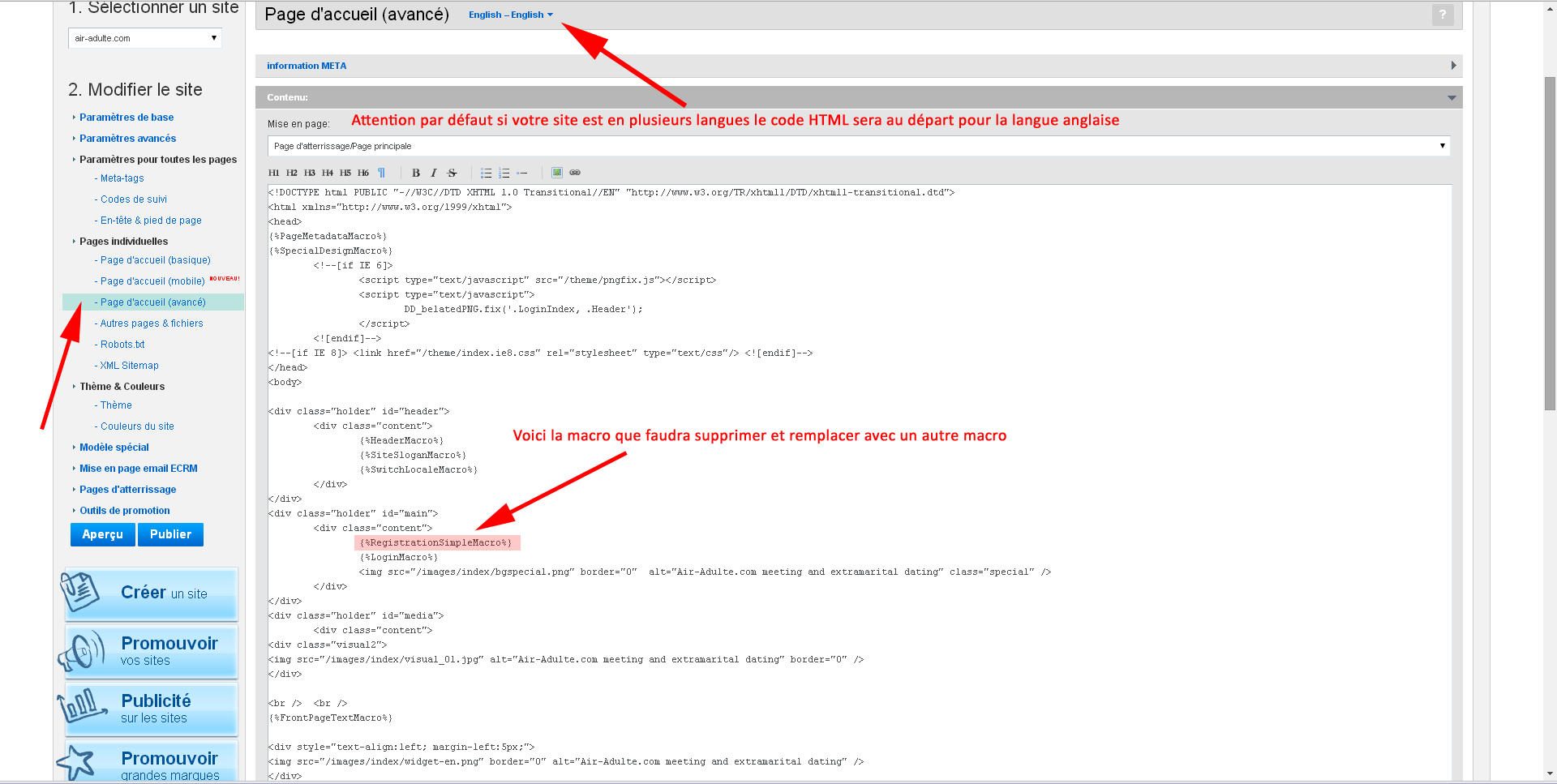Viewport: 1557px width, 784px height.
Task: Open Page d'accueil (mobile)
Action: tap(152, 281)
